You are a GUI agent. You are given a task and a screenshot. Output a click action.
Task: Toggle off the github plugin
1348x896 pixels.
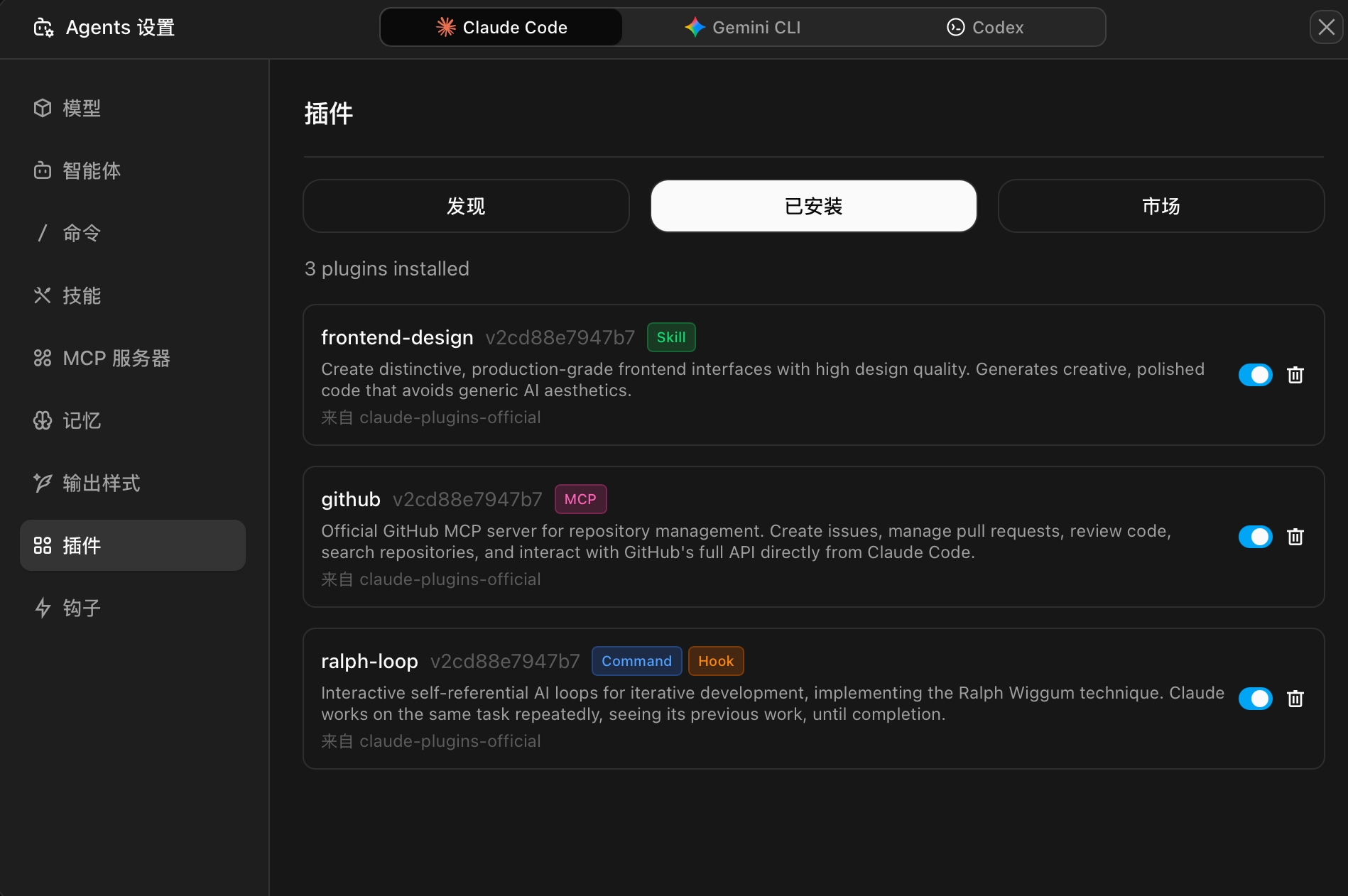[1255, 537]
